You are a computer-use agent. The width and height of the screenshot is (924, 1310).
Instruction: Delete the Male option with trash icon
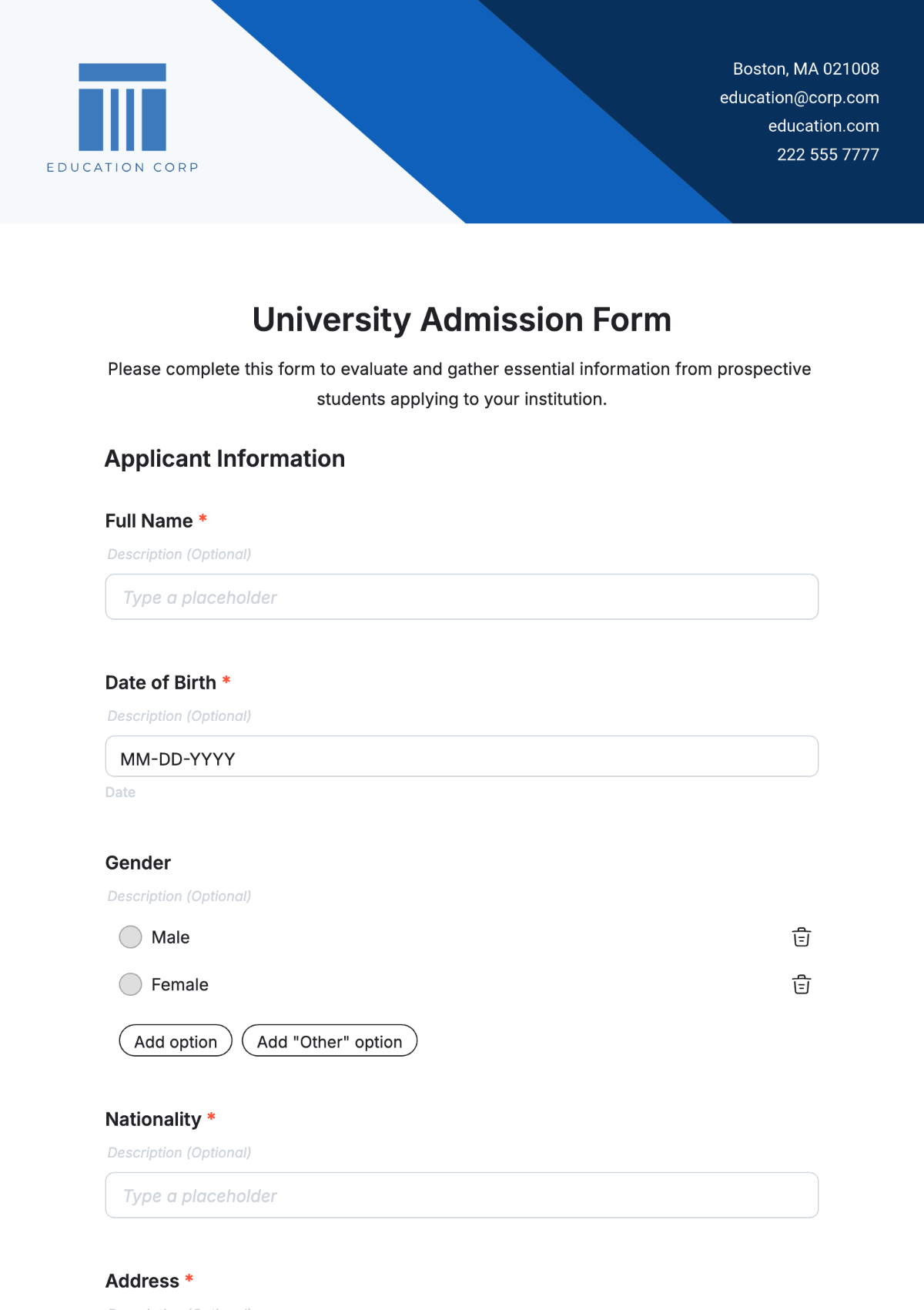click(802, 937)
